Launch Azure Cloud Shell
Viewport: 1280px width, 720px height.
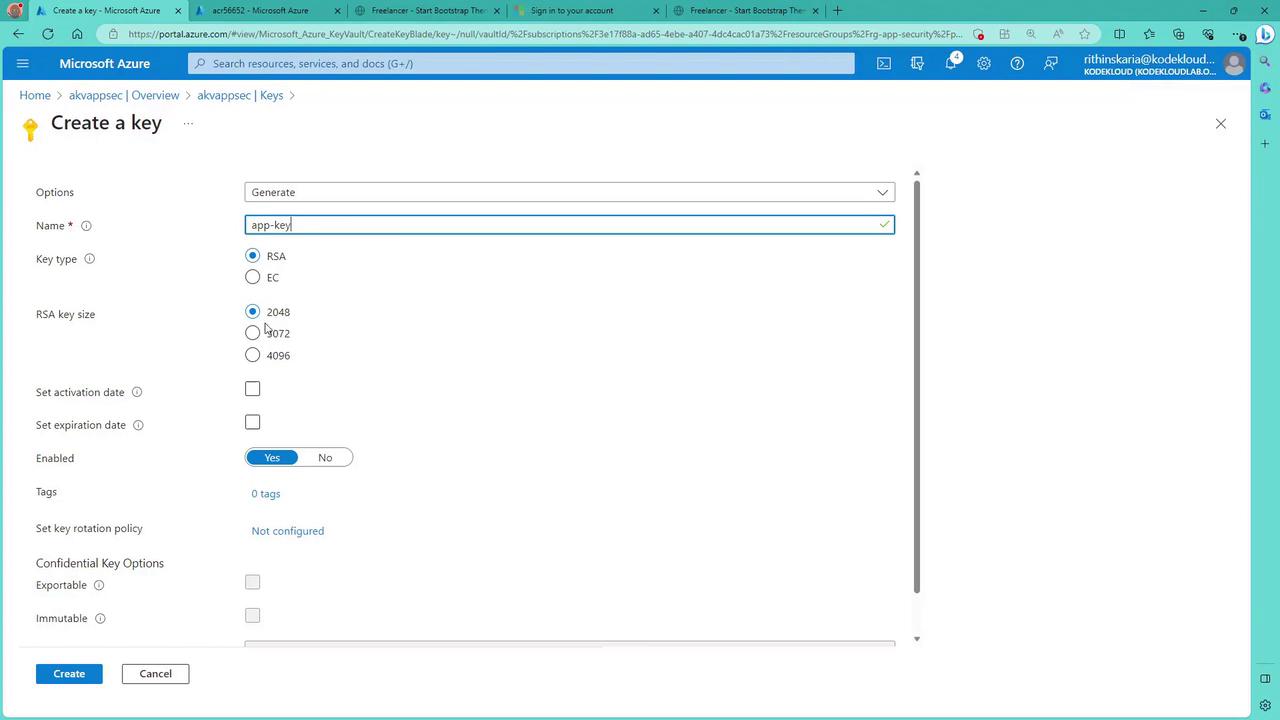tap(884, 63)
